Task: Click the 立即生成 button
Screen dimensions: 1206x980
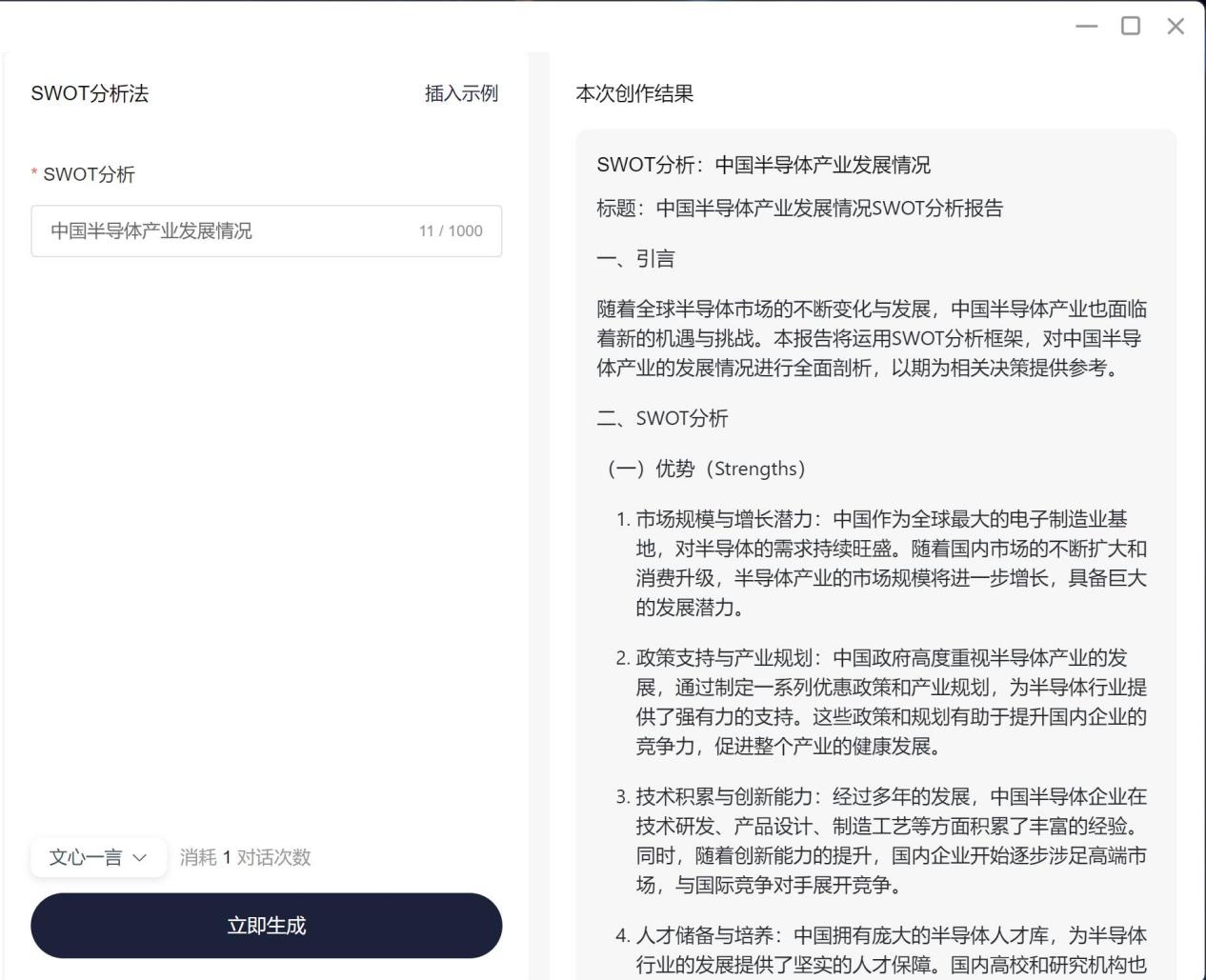Action: (267, 926)
